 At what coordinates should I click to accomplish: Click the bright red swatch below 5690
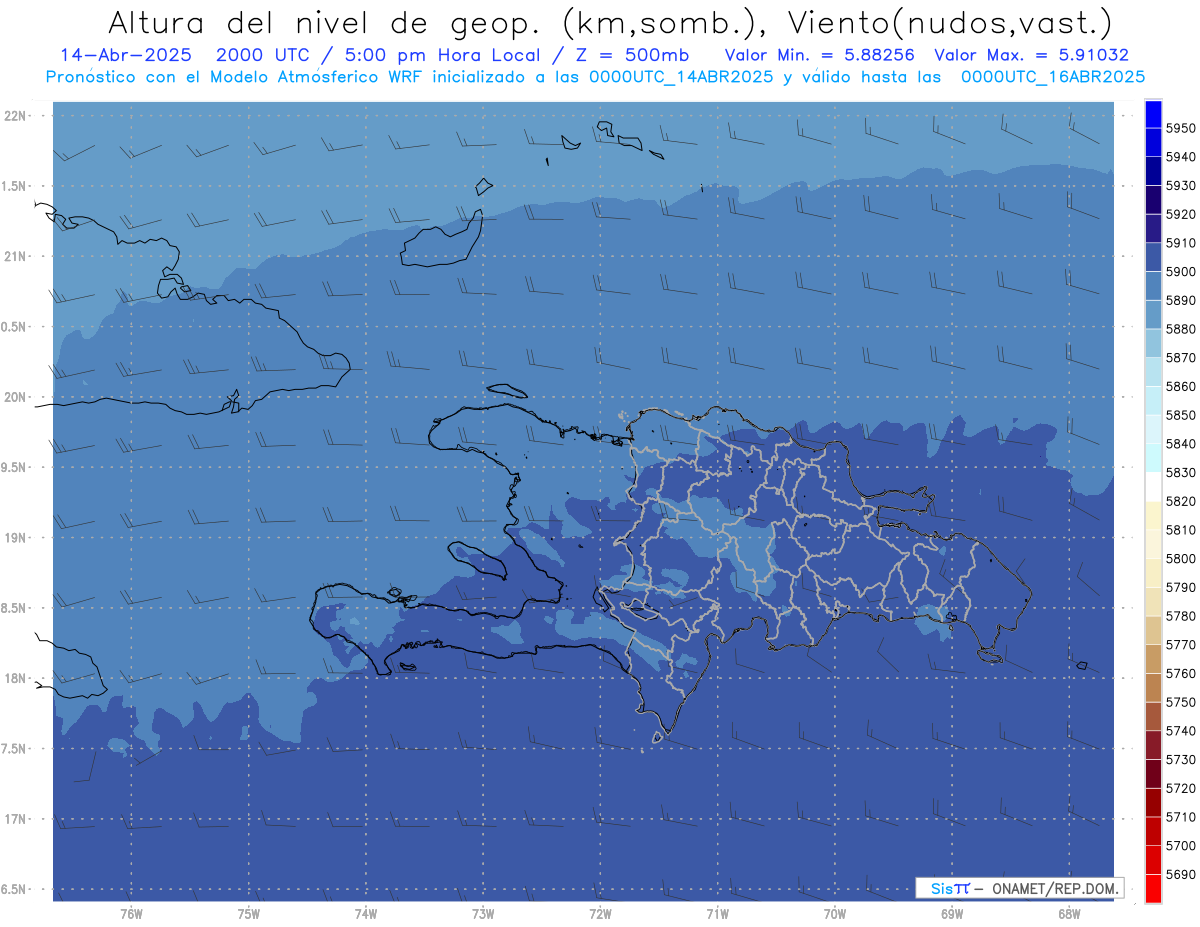(1153, 889)
